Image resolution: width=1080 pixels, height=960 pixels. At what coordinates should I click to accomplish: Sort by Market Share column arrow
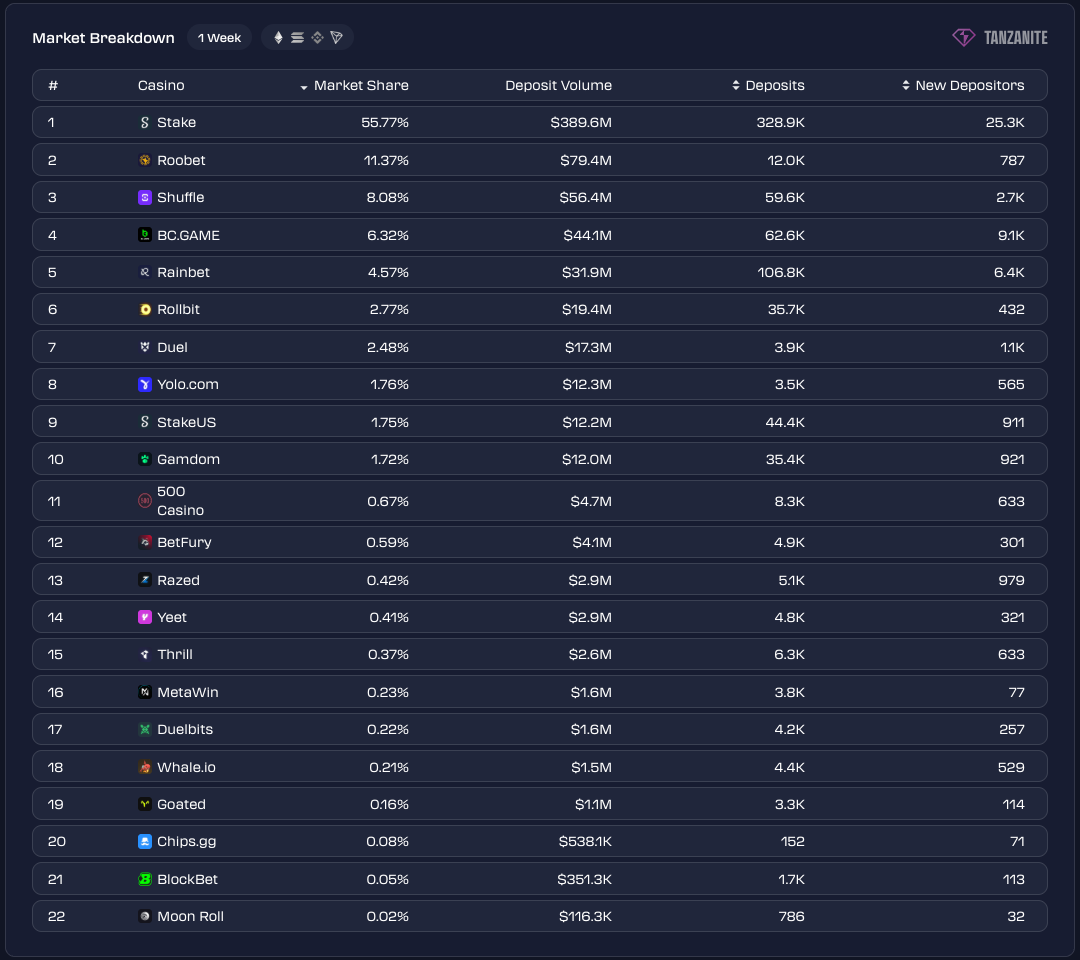[304, 87]
